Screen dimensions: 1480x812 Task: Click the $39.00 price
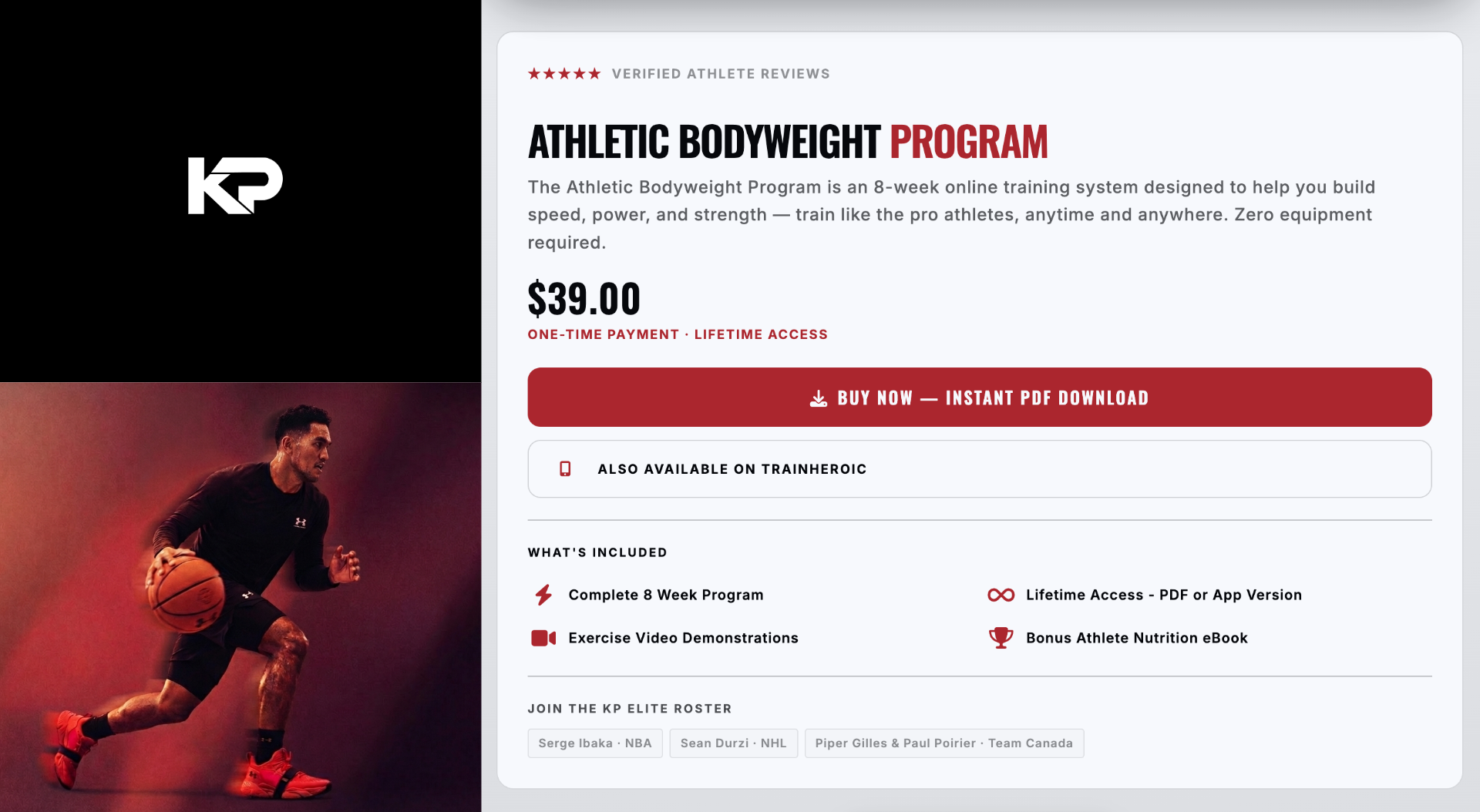(x=584, y=299)
